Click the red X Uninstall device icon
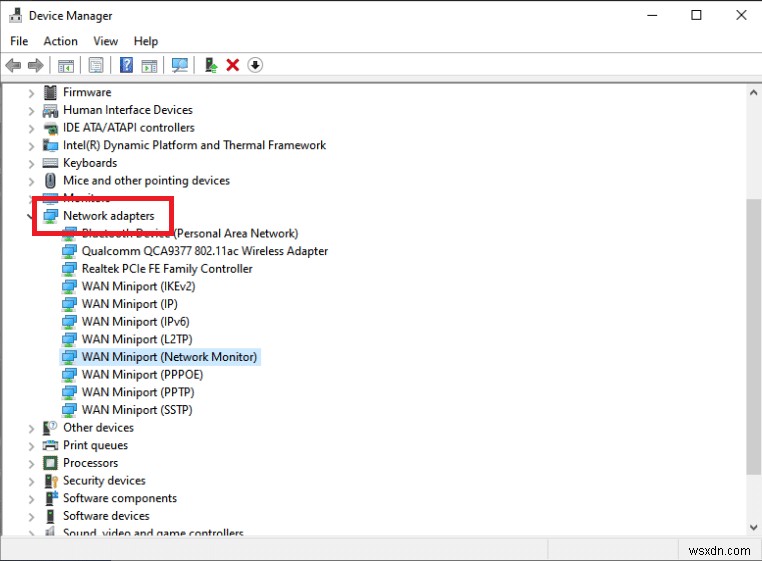 coord(233,65)
